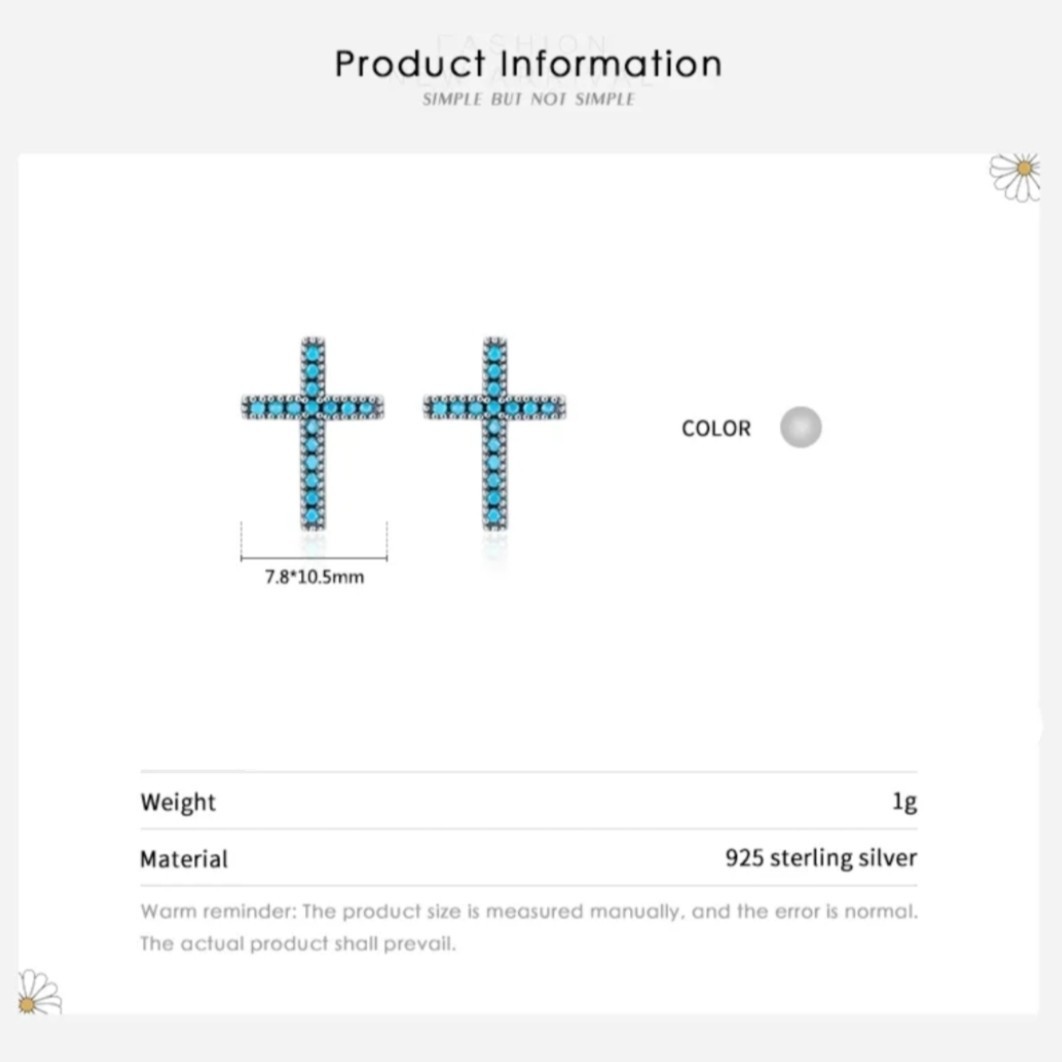The height and width of the screenshot is (1062, 1062).
Task: Click the 925 sterling silver value
Action: click(x=821, y=858)
